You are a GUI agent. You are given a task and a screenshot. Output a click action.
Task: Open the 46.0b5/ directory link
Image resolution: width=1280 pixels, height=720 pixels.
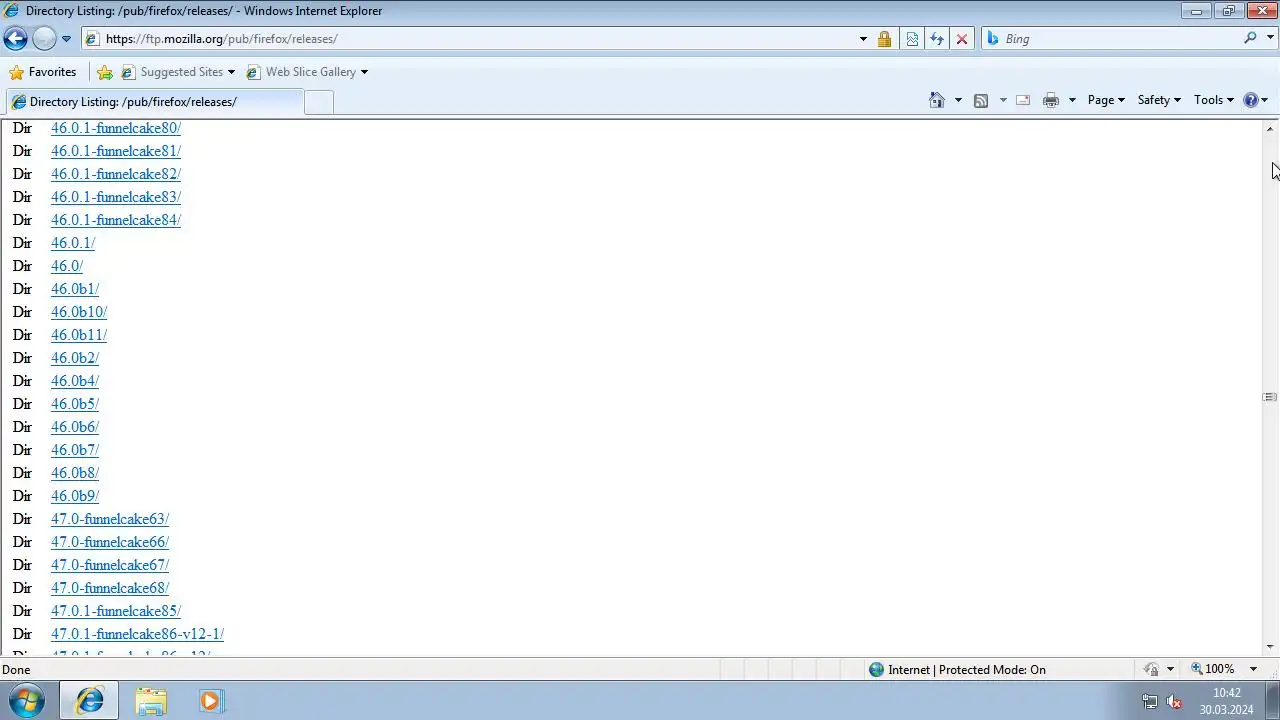coord(75,404)
